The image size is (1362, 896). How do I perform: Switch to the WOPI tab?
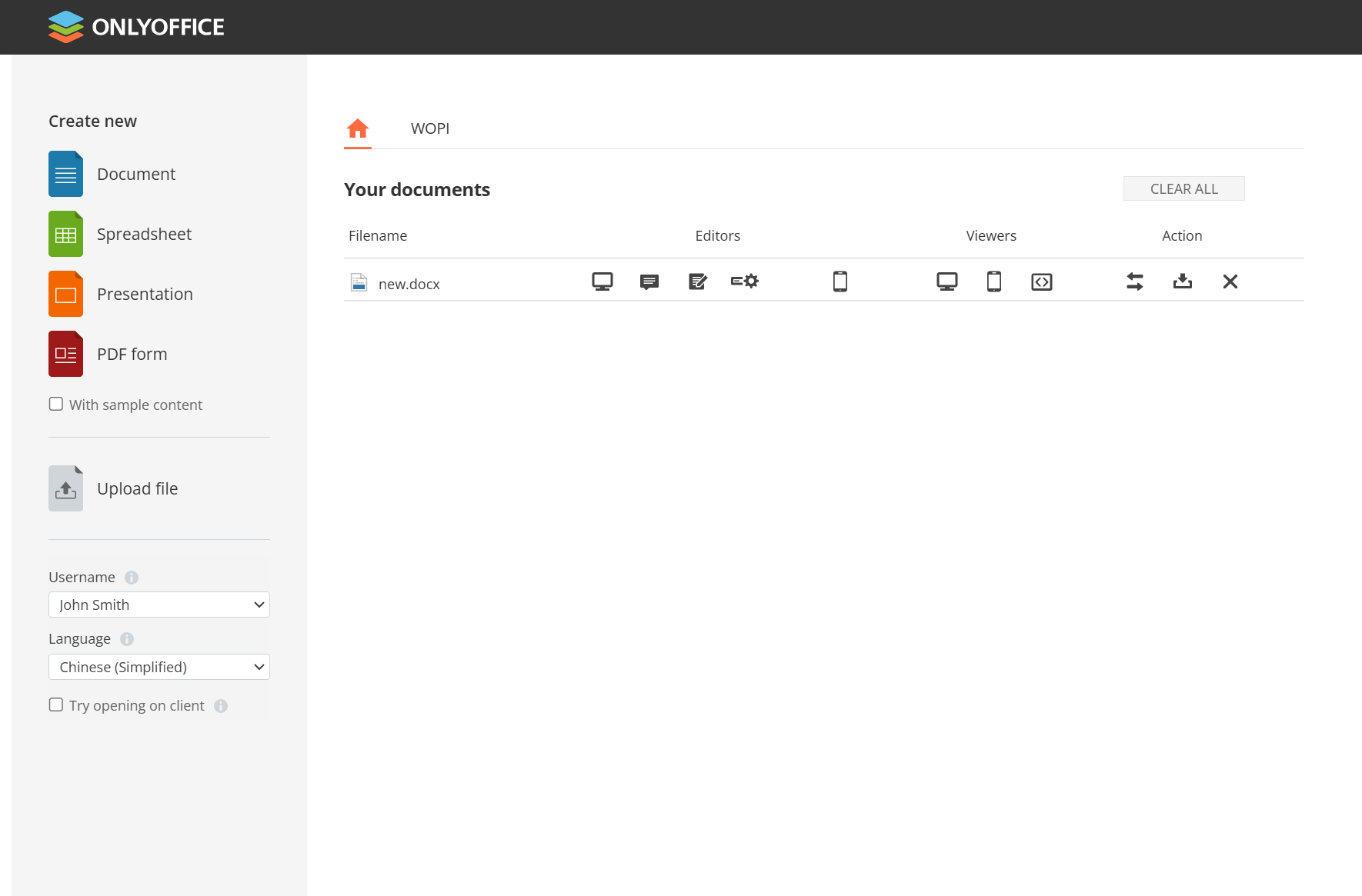click(429, 128)
